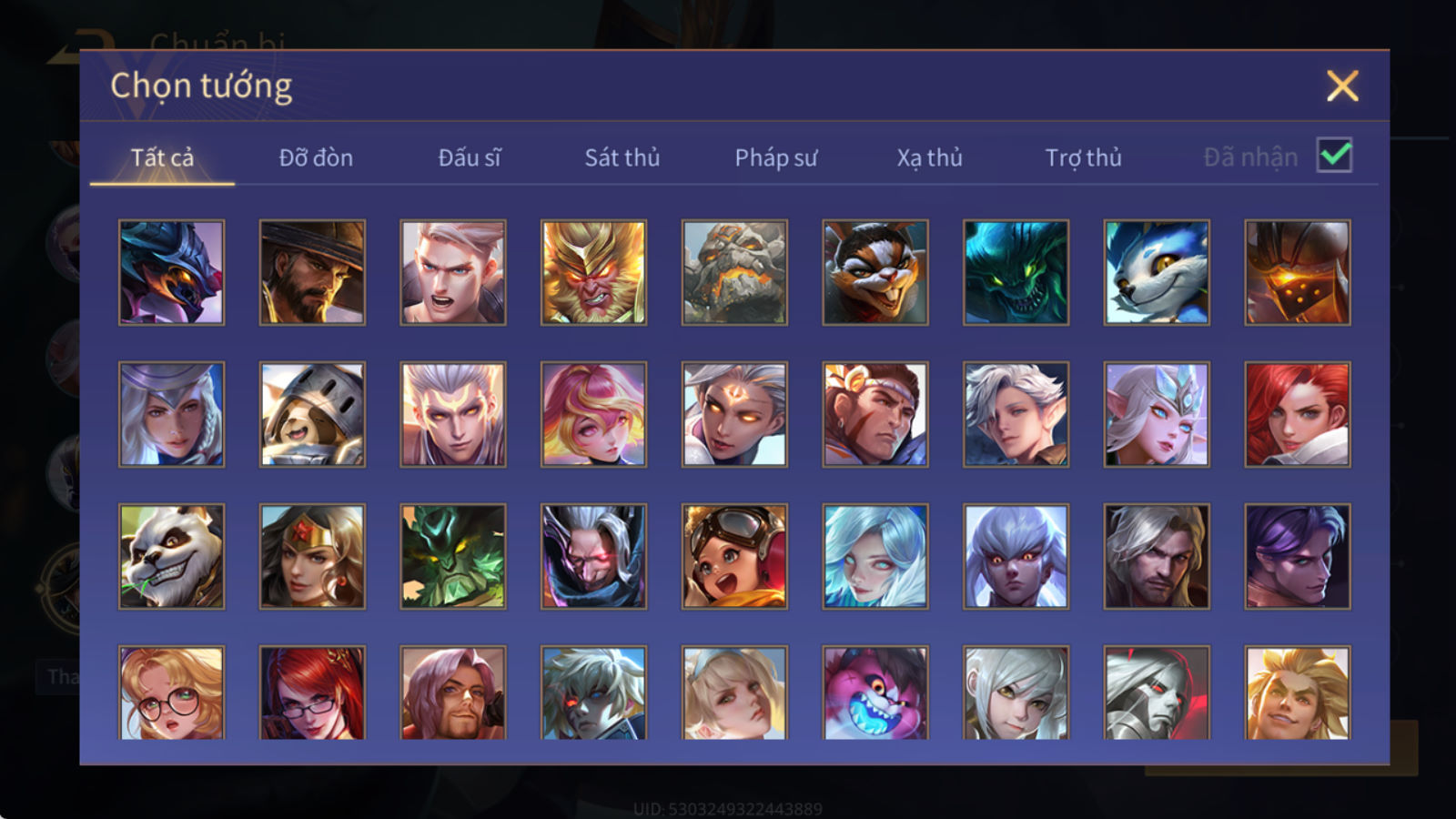This screenshot has height=819, width=1456.
Task: Choose the red-haired glasses woman hero
Action: point(312,693)
